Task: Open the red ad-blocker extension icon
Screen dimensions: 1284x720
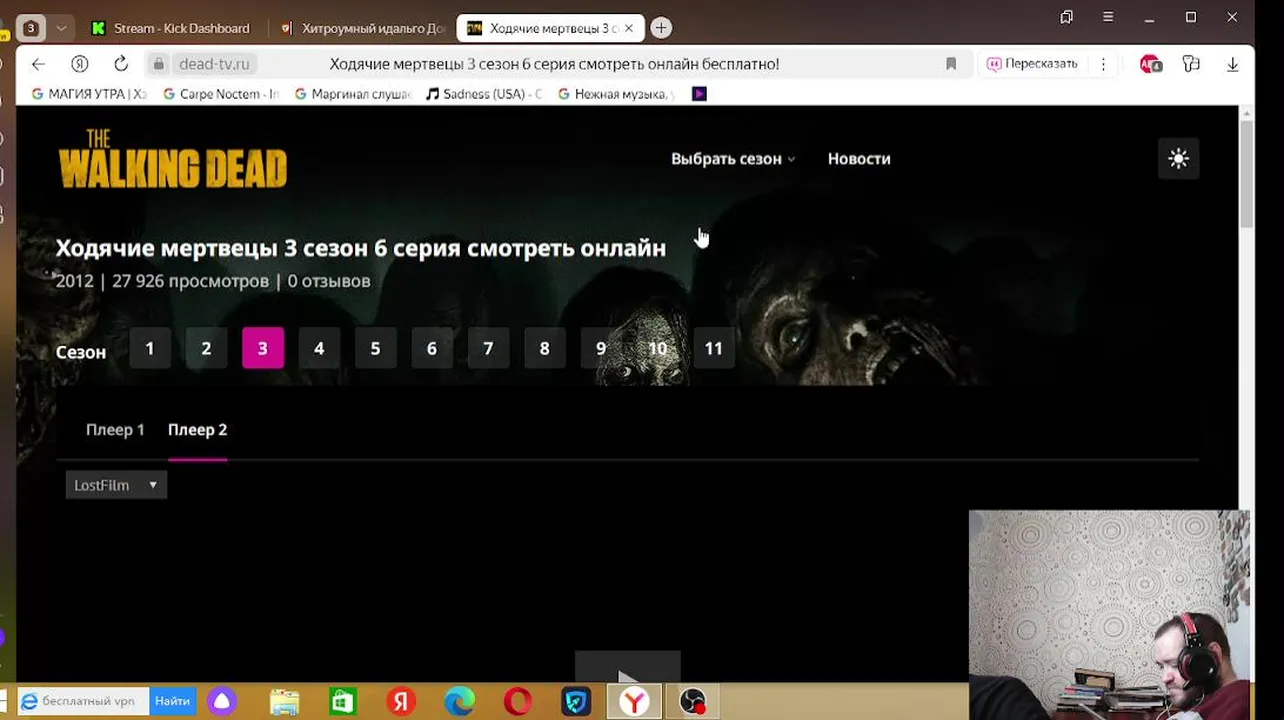Action: click(1151, 64)
